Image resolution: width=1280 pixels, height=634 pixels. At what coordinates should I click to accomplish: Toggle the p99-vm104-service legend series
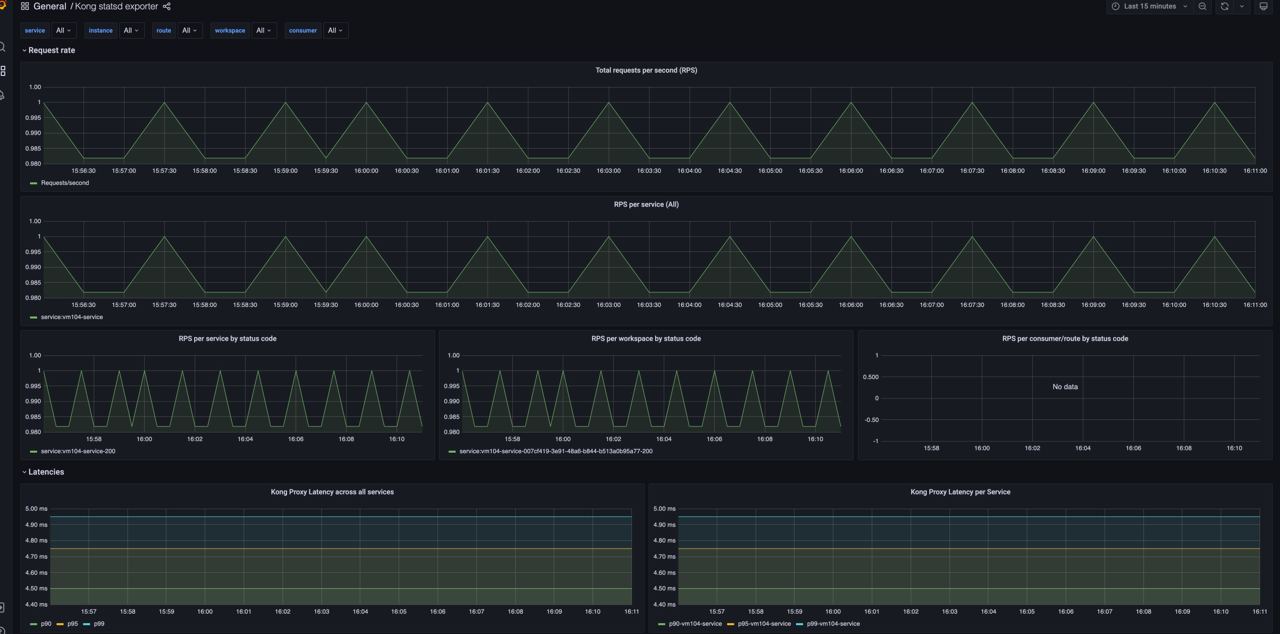click(x=833, y=624)
